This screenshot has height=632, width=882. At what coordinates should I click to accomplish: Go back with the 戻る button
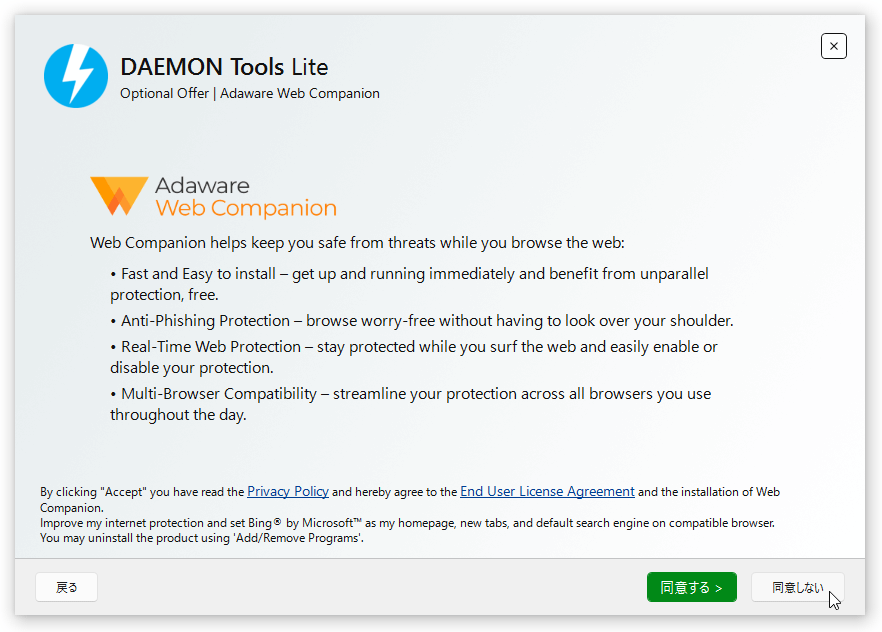point(66,587)
